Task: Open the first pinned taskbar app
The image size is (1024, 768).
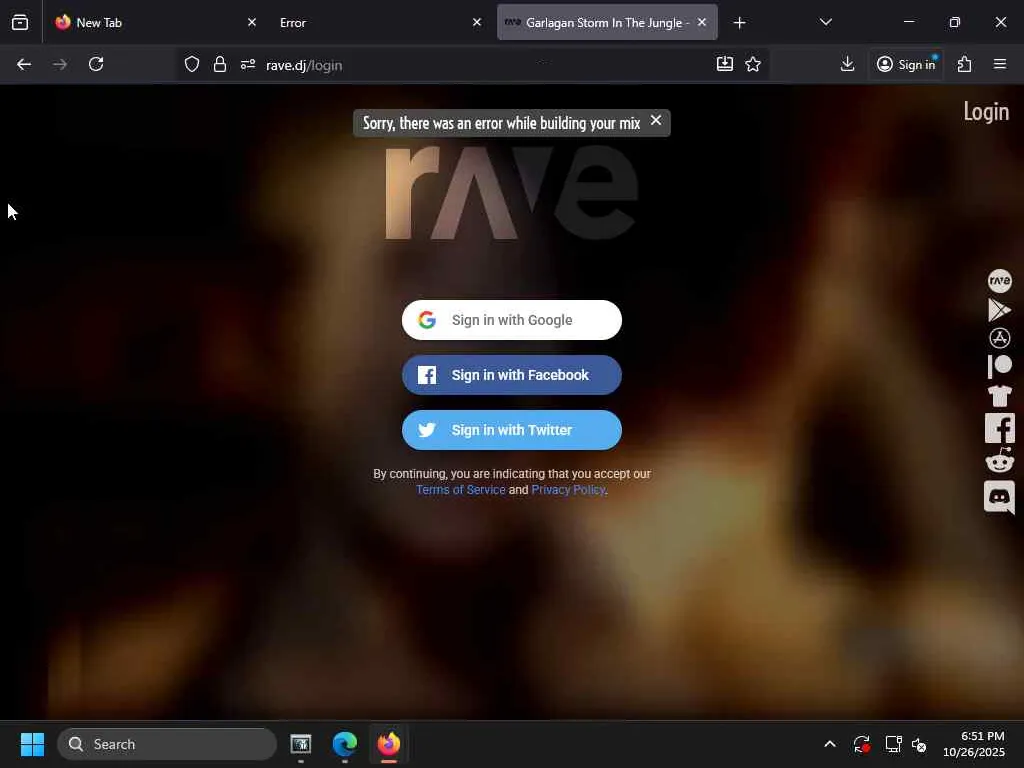Action: pyautogui.click(x=300, y=744)
